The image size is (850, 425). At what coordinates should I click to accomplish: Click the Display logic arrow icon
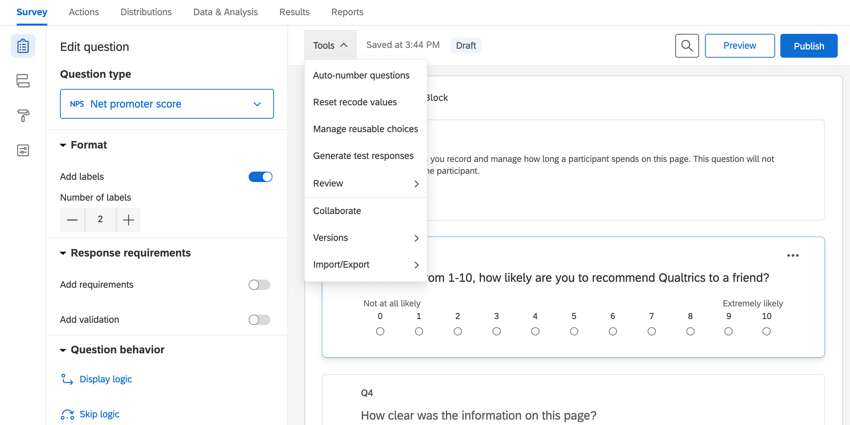(67, 379)
